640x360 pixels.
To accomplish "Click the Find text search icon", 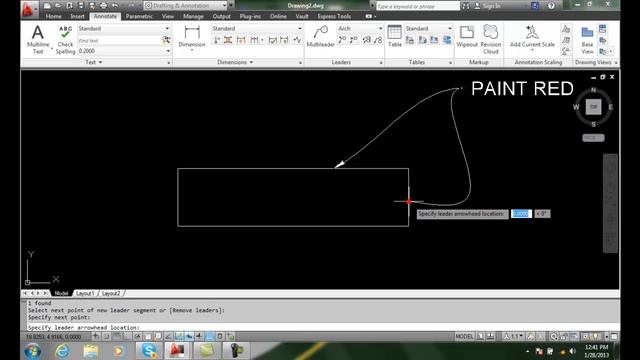I will point(166,40).
